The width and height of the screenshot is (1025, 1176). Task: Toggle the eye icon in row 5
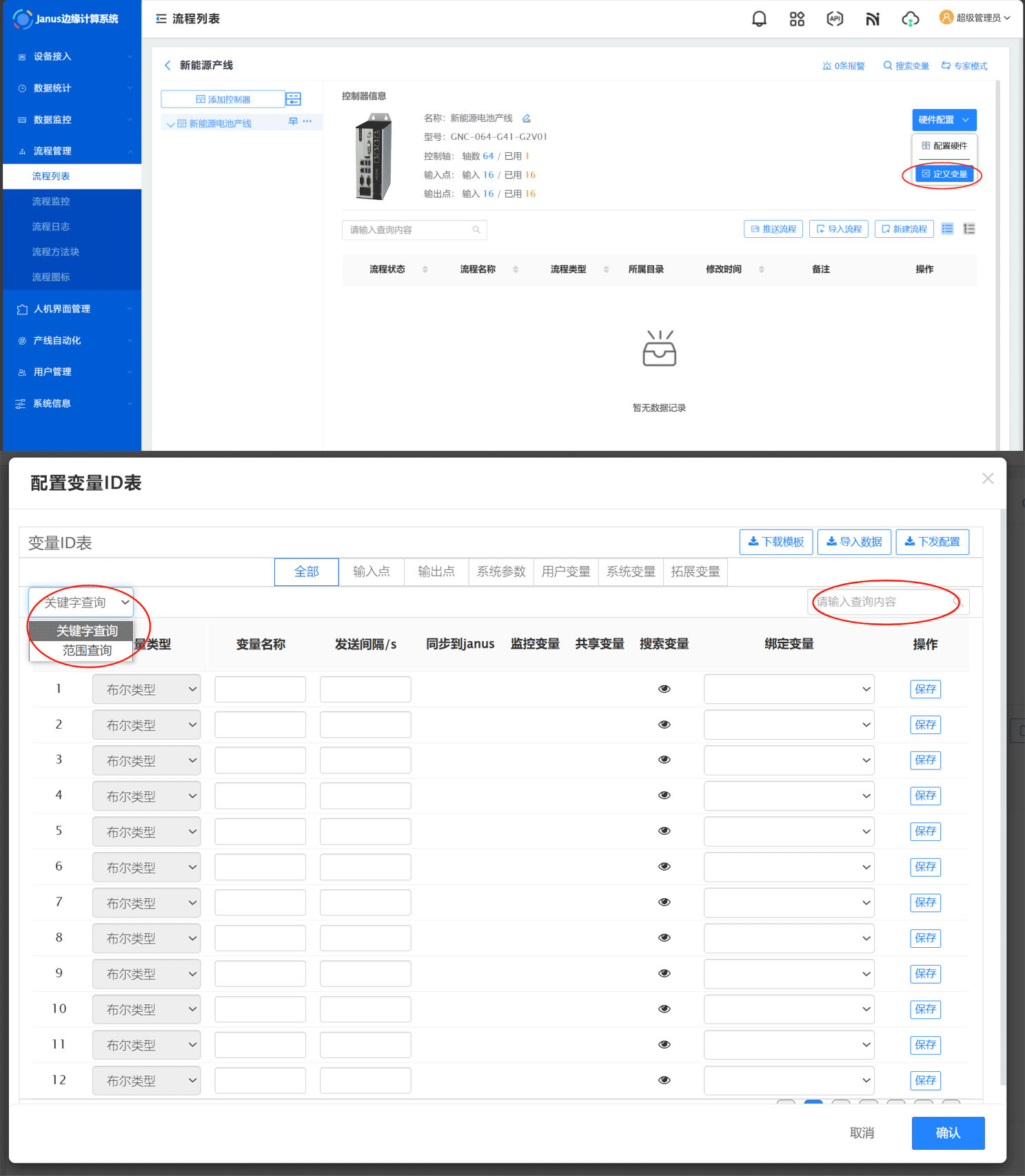click(x=664, y=831)
